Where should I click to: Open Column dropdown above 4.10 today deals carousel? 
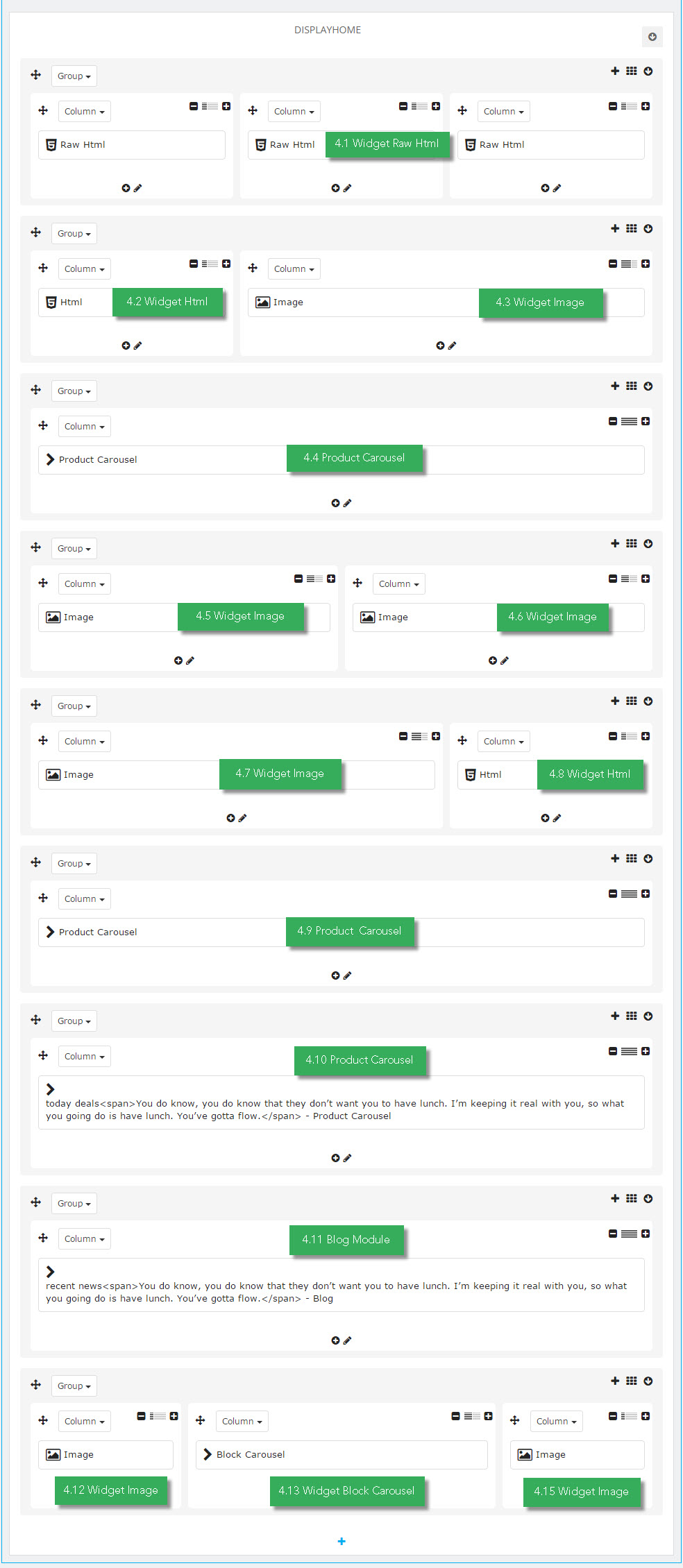tap(84, 1056)
